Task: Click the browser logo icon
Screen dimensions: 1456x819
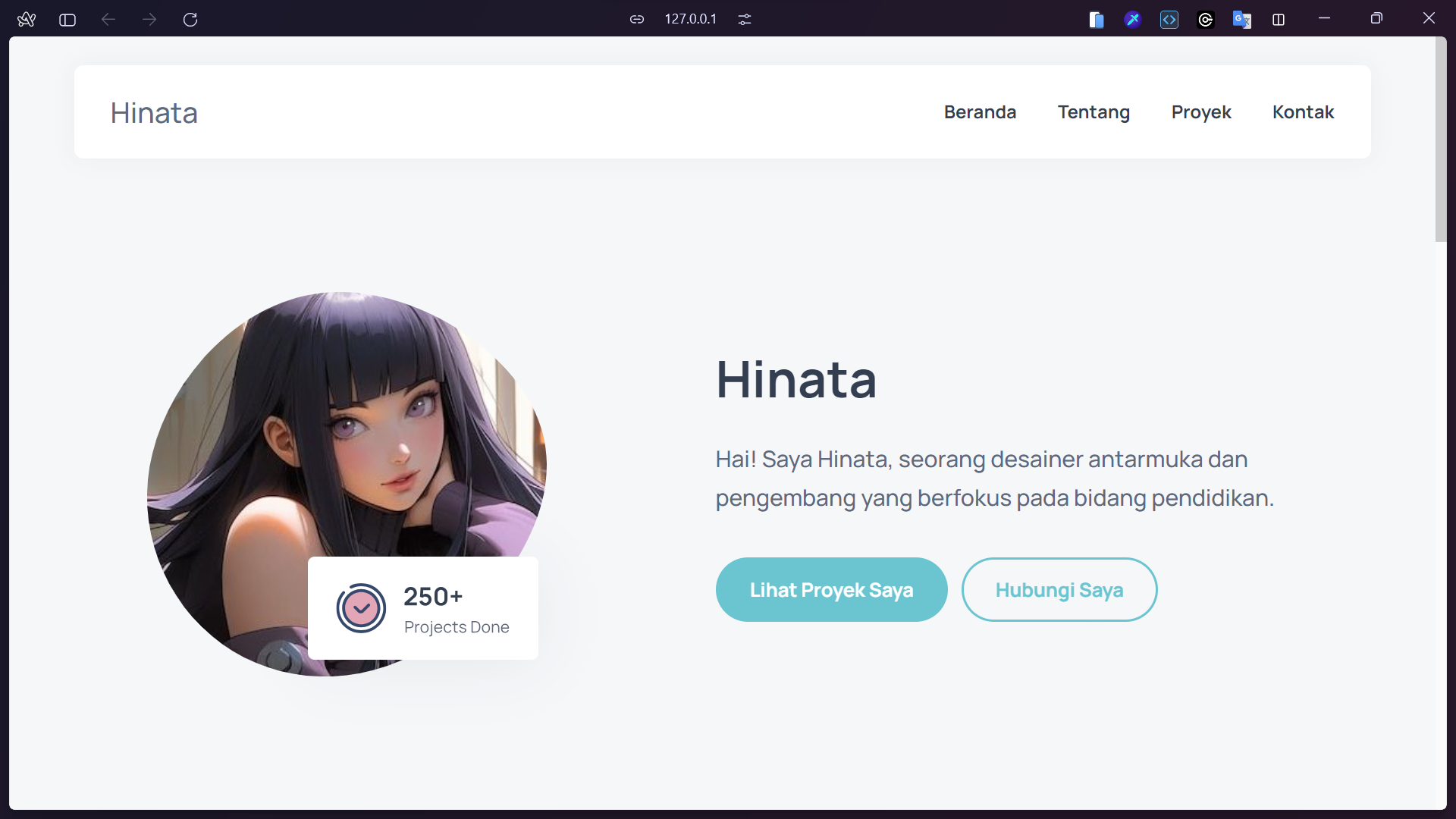Action: (27, 20)
